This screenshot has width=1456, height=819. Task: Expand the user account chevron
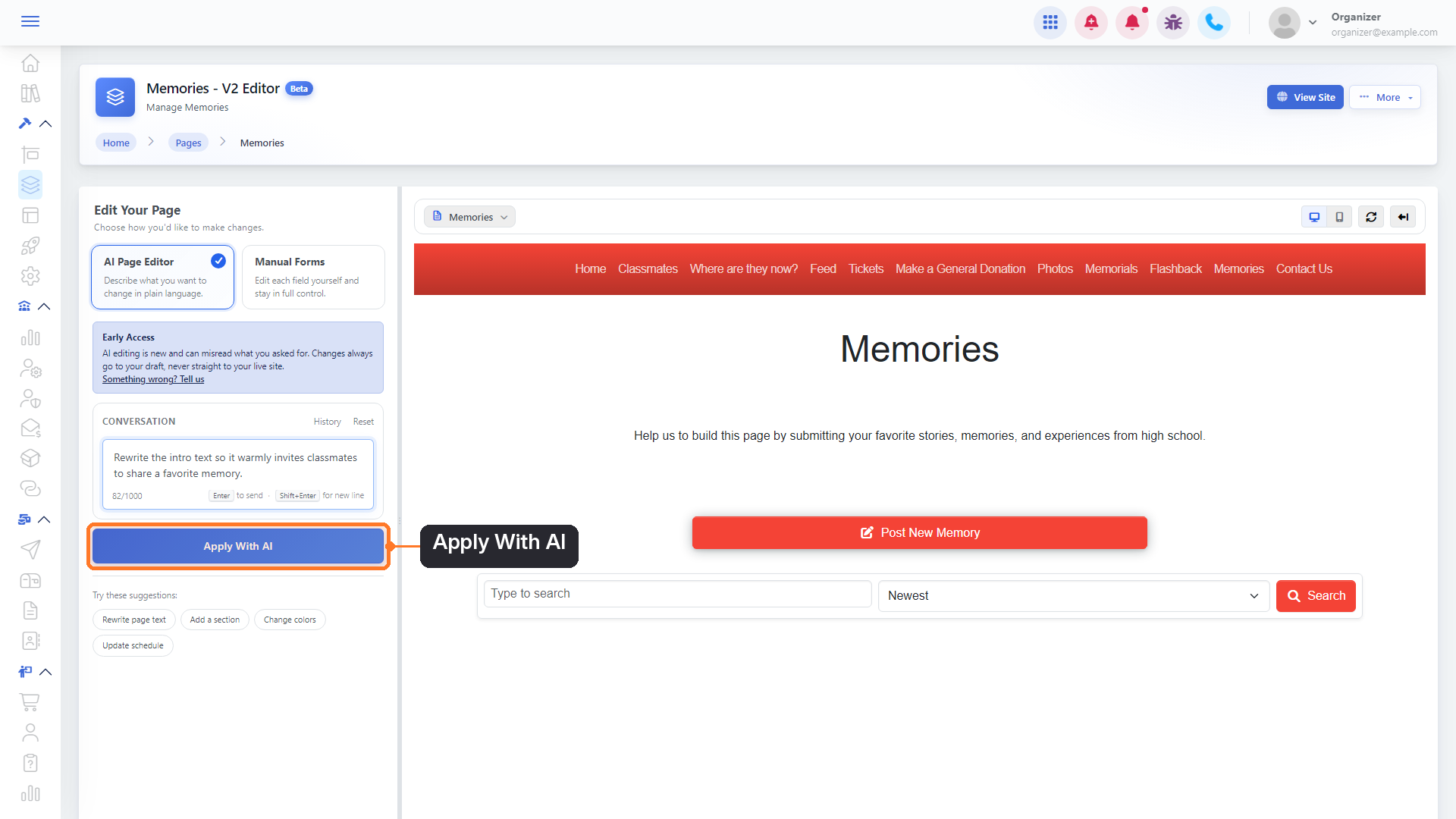click(1313, 23)
